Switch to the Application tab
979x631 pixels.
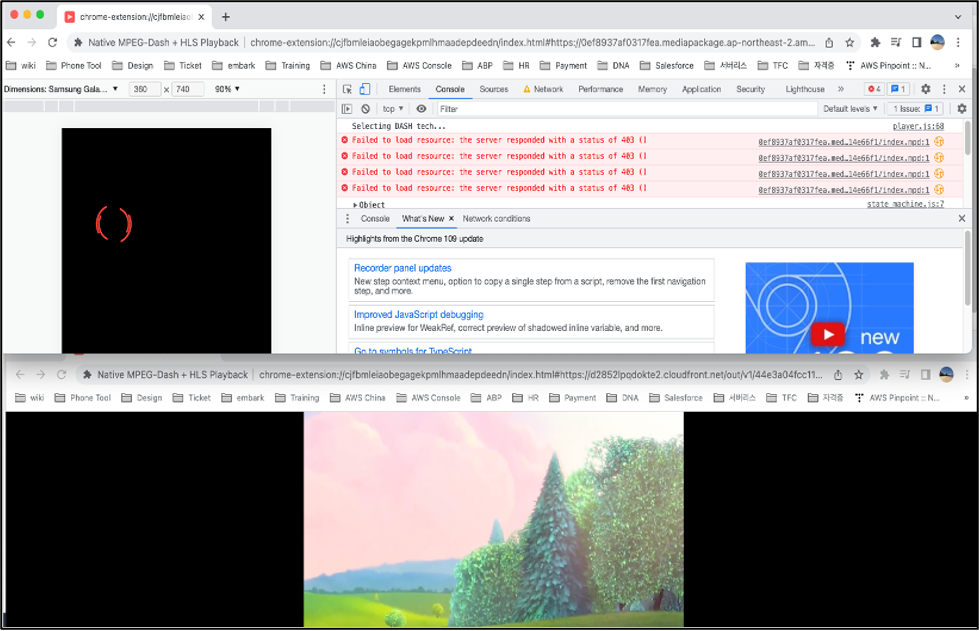point(701,89)
